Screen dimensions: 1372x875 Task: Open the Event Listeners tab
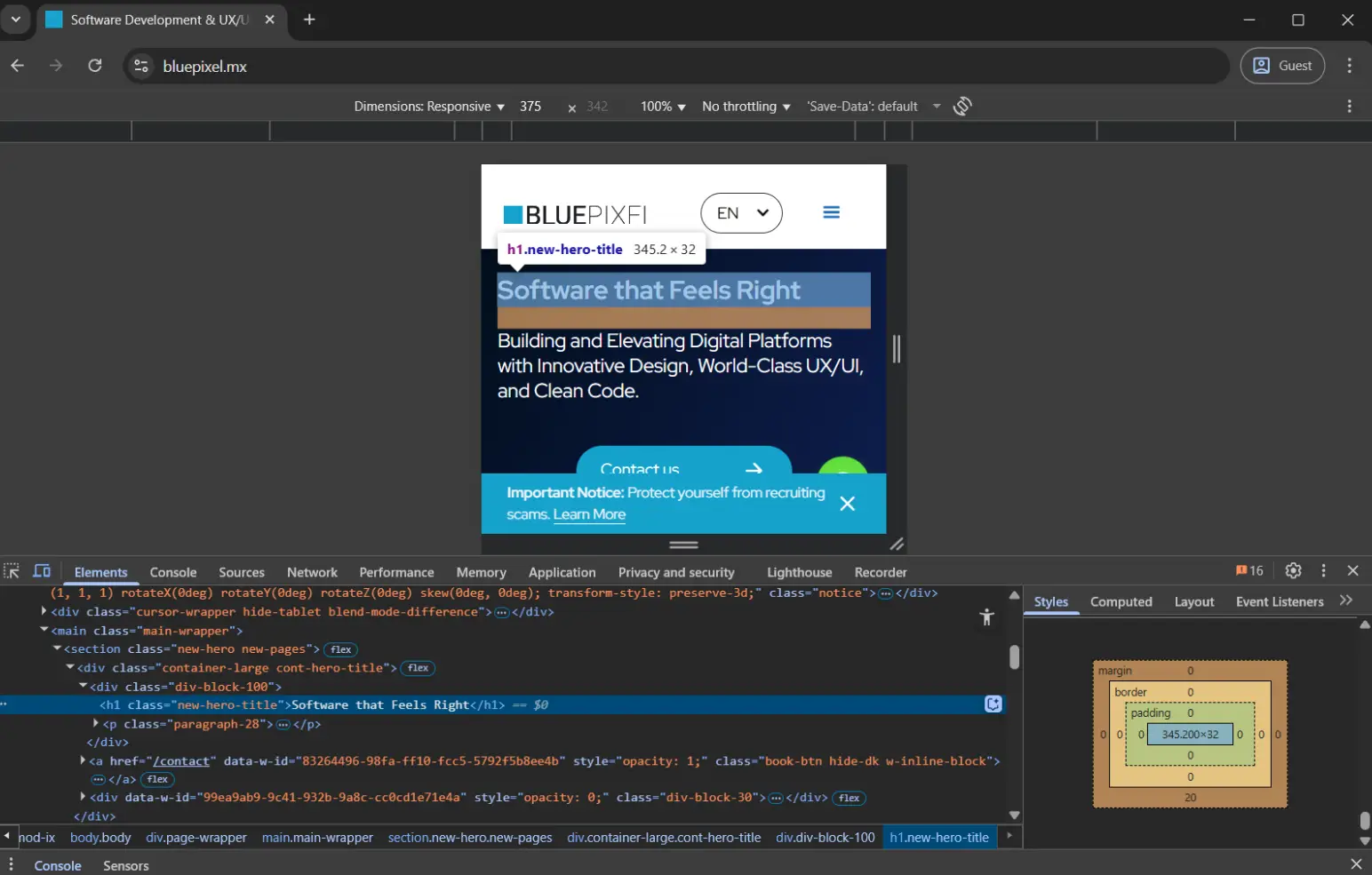1280,601
